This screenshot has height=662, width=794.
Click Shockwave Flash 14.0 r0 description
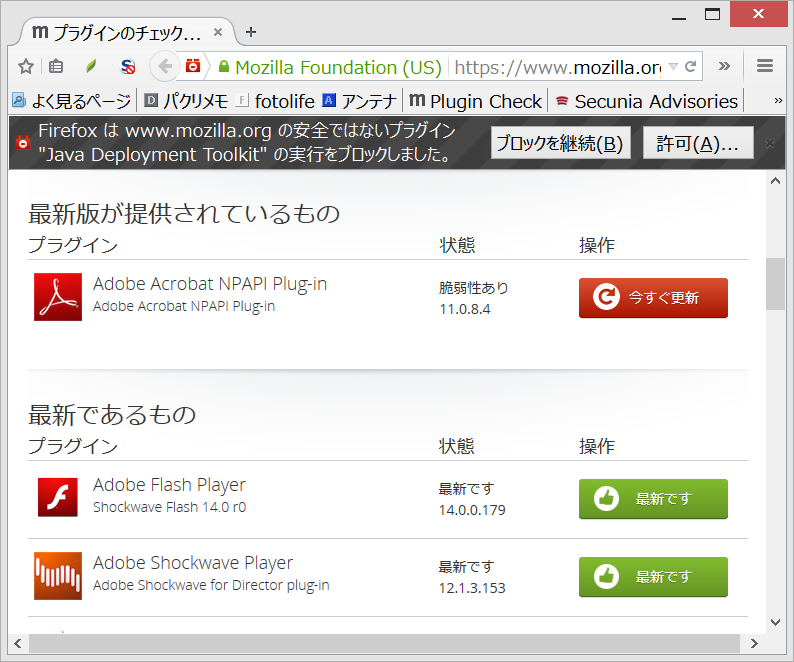click(170, 507)
